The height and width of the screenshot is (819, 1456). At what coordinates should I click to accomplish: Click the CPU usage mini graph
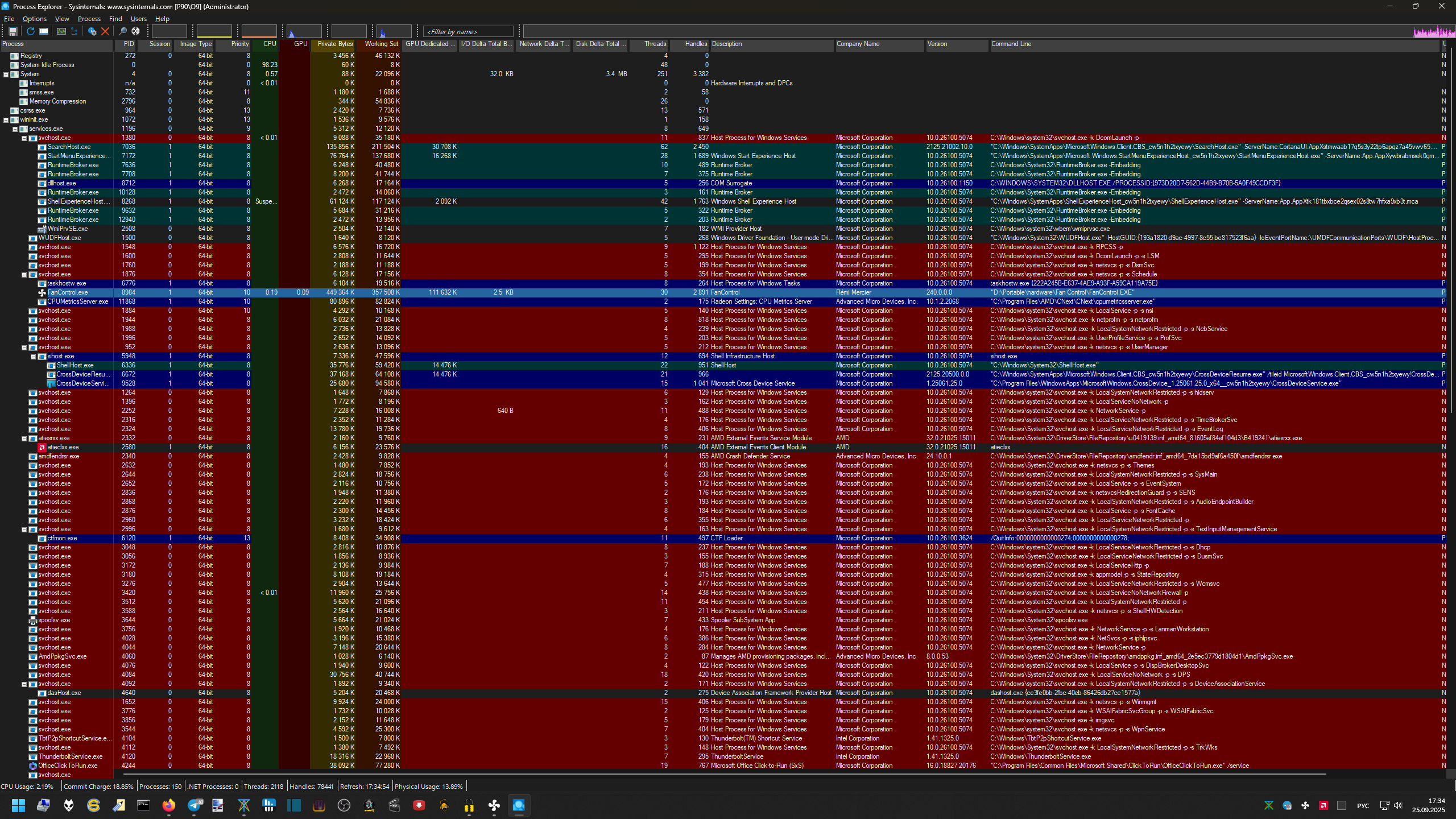169,31
